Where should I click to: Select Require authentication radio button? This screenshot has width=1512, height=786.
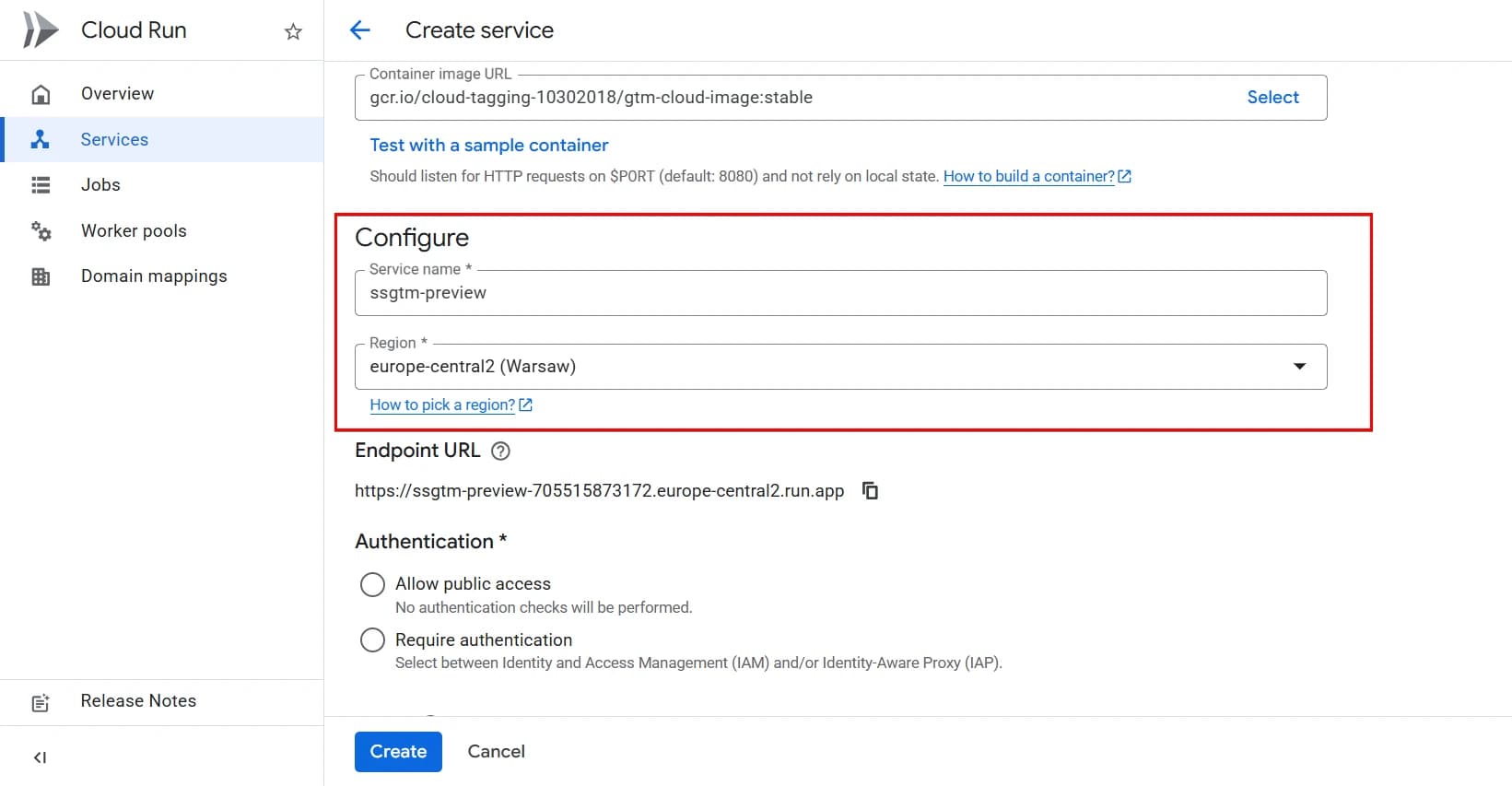click(x=372, y=639)
